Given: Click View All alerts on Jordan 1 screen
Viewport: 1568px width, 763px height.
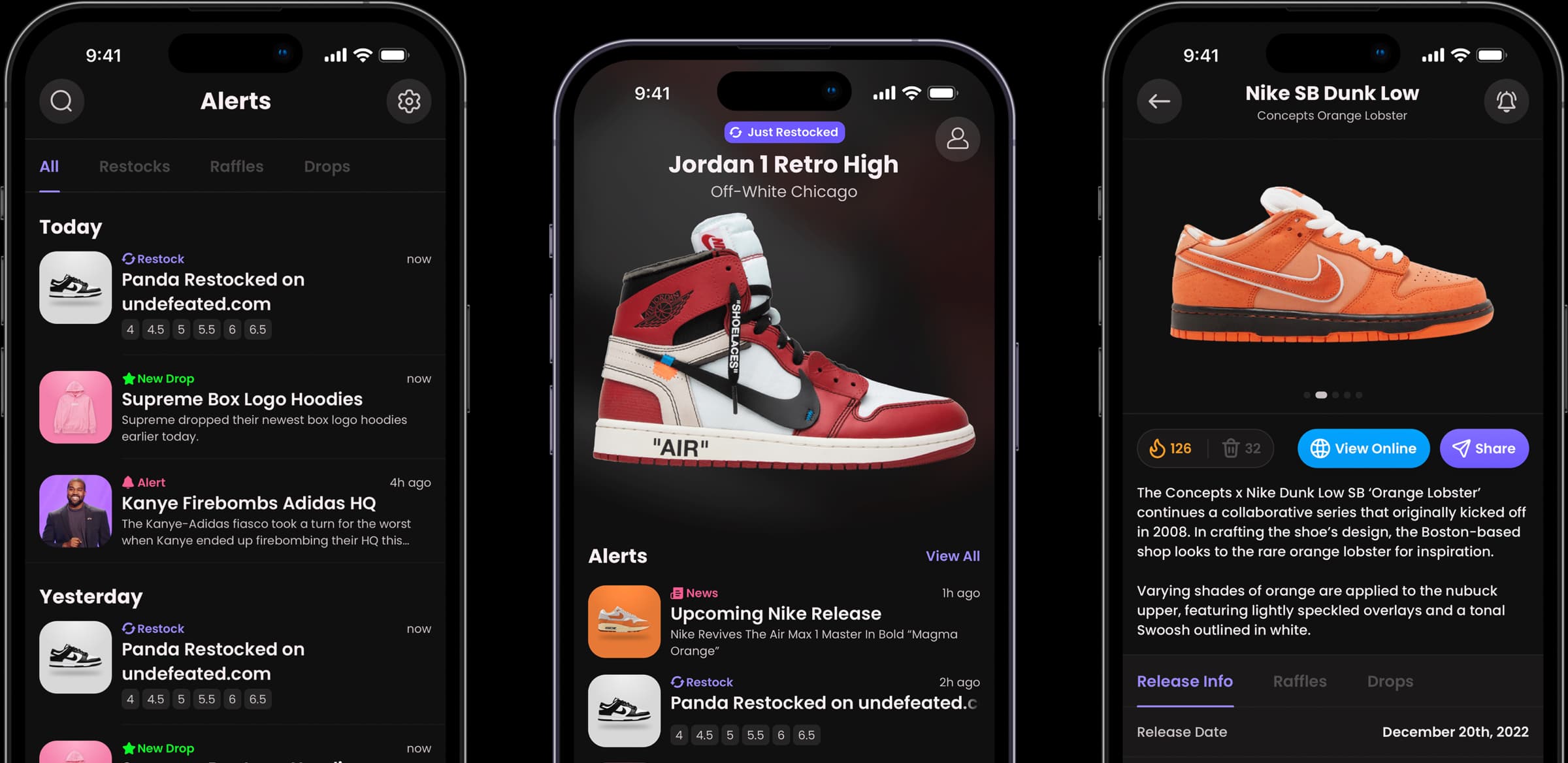Looking at the screenshot, I should click(951, 555).
